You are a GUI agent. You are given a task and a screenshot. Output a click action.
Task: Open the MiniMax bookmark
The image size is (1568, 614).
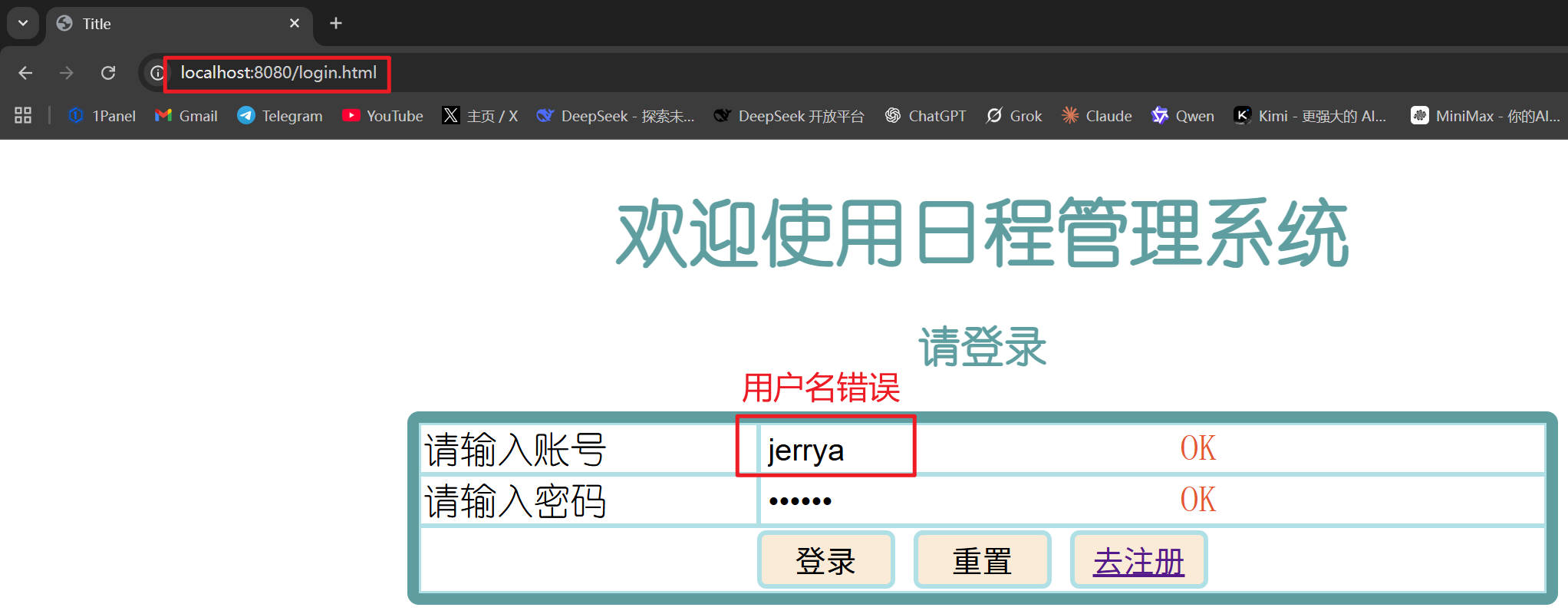pyautogui.click(x=1486, y=116)
